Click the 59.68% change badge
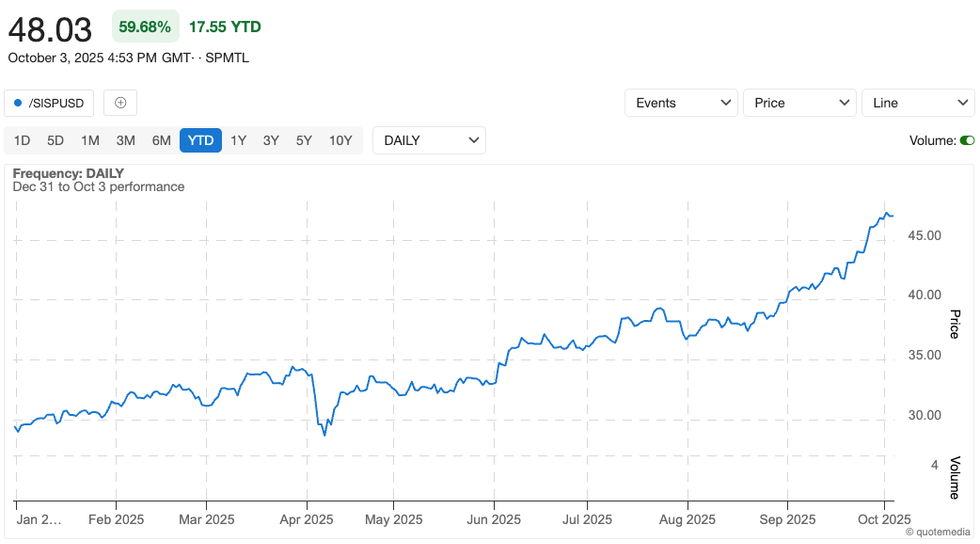 click(145, 27)
